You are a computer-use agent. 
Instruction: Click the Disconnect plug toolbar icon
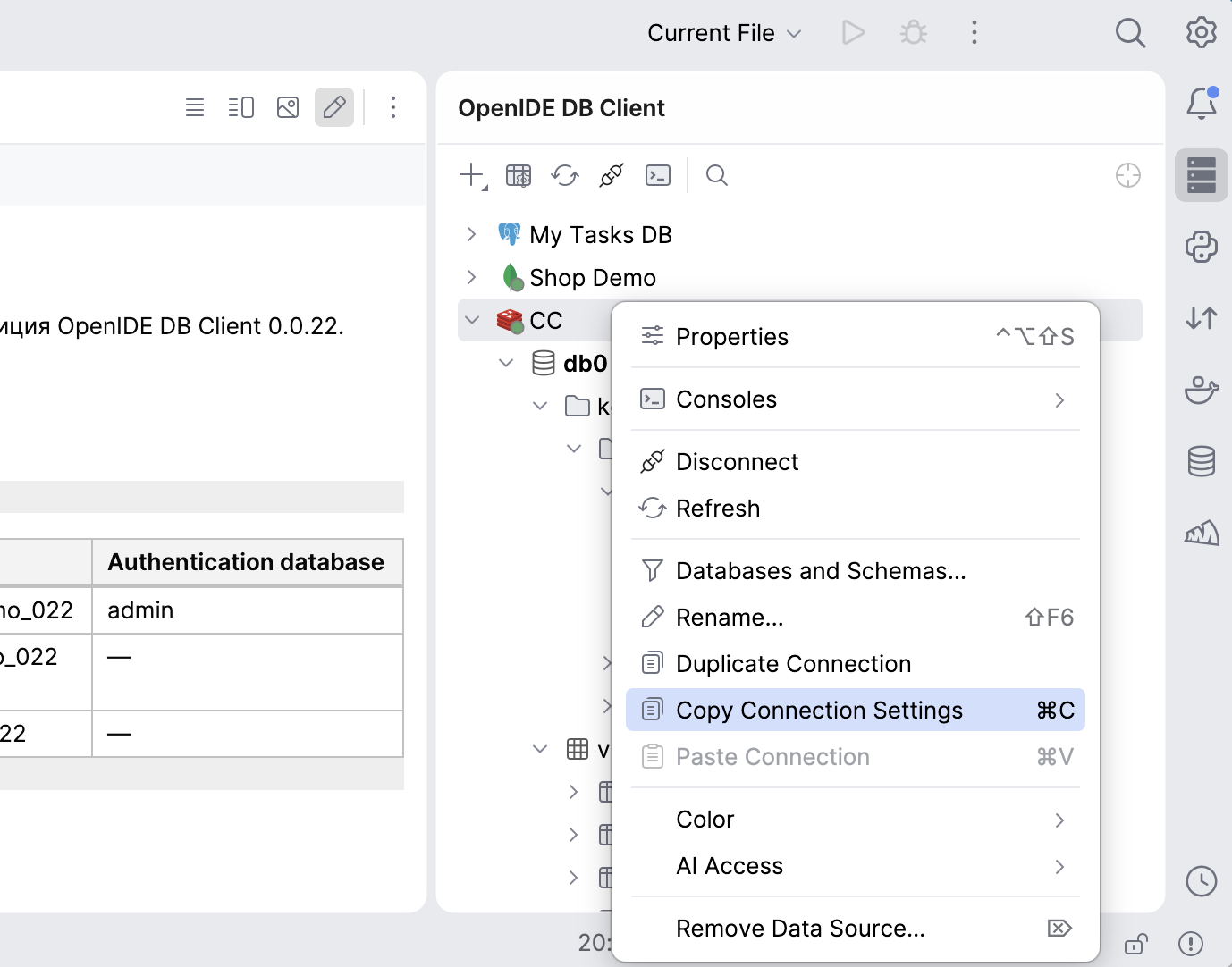[x=612, y=175]
